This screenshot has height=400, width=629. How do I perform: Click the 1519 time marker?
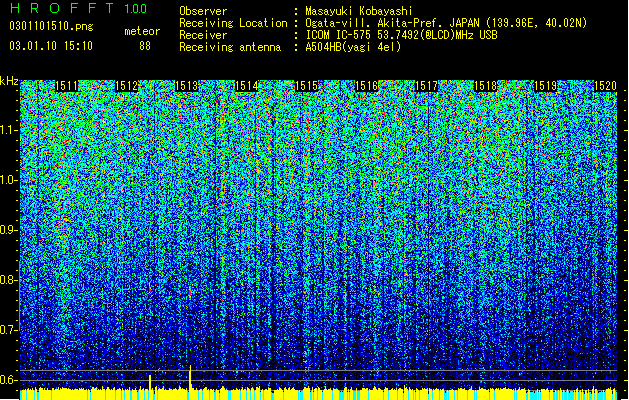tap(546, 86)
